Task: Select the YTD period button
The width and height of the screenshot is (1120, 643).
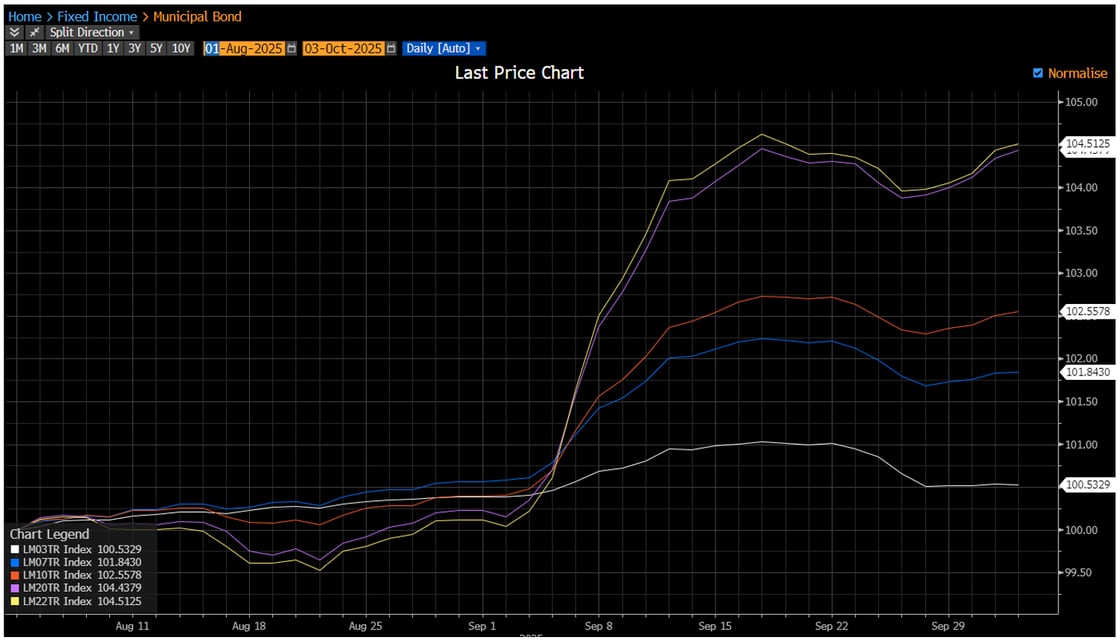Action: pos(87,47)
